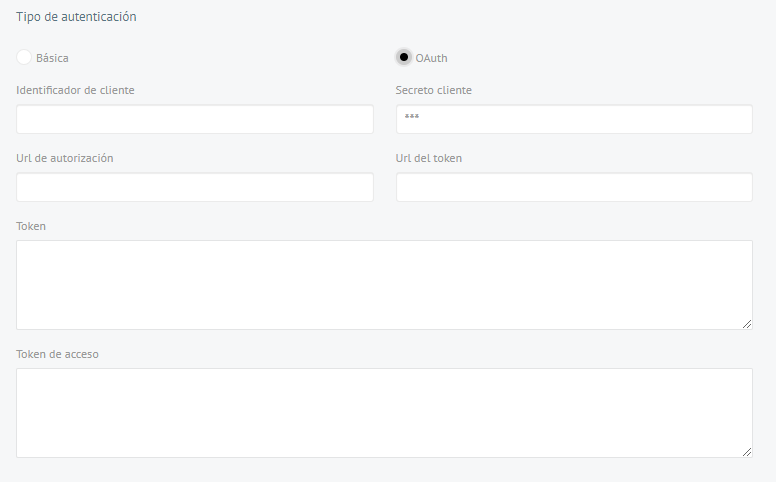Click the Identificador de cliente label
Image resolution: width=776 pixels, height=482 pixels.
[75, 90]
